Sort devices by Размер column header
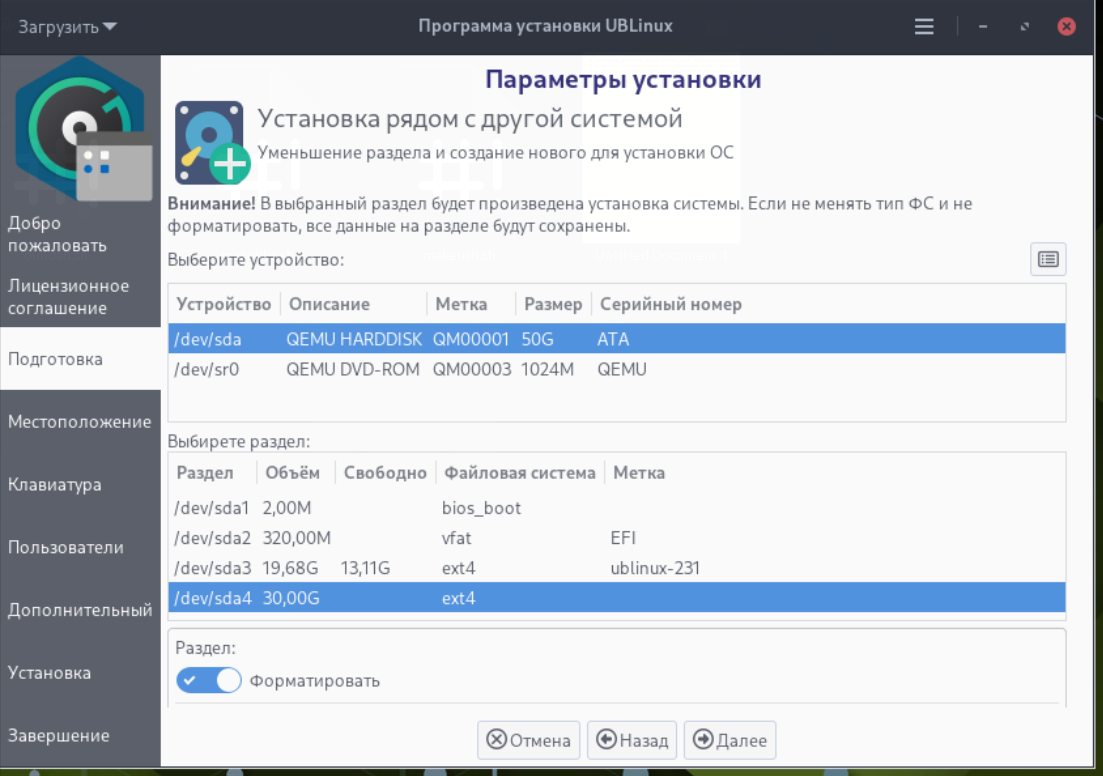 [x=553, y=304]
